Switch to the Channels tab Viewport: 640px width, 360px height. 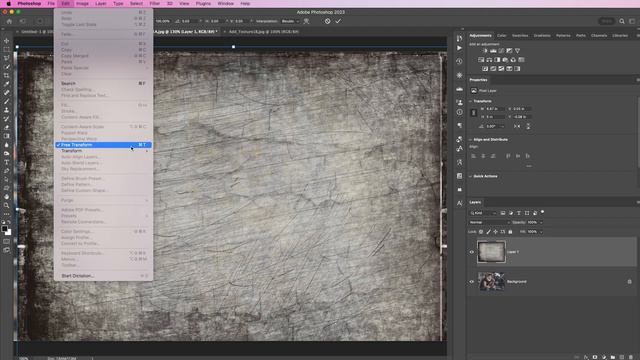599,36
